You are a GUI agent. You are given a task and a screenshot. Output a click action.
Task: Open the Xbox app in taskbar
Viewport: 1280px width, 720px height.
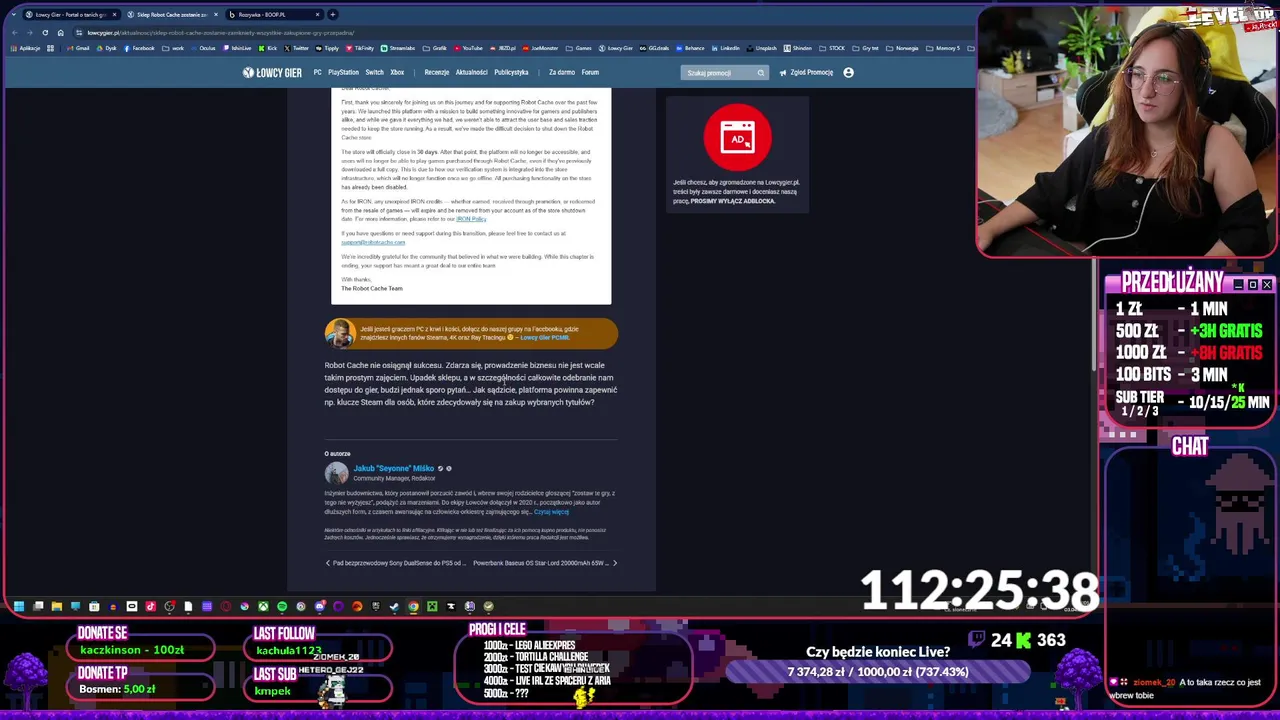pyautogui.click(x=263, y=606)
